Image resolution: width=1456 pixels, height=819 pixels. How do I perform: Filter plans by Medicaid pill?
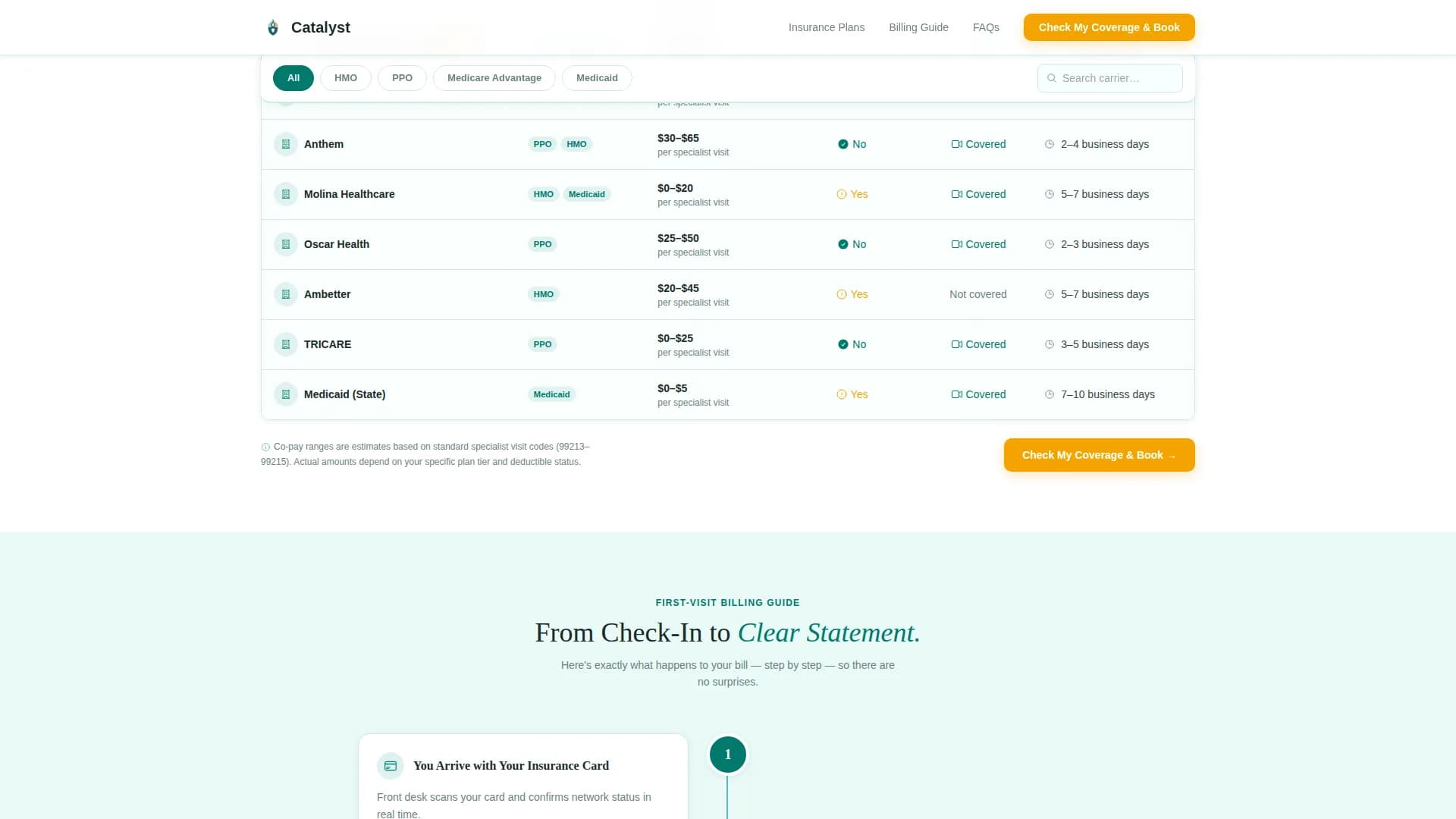[597, 78]
